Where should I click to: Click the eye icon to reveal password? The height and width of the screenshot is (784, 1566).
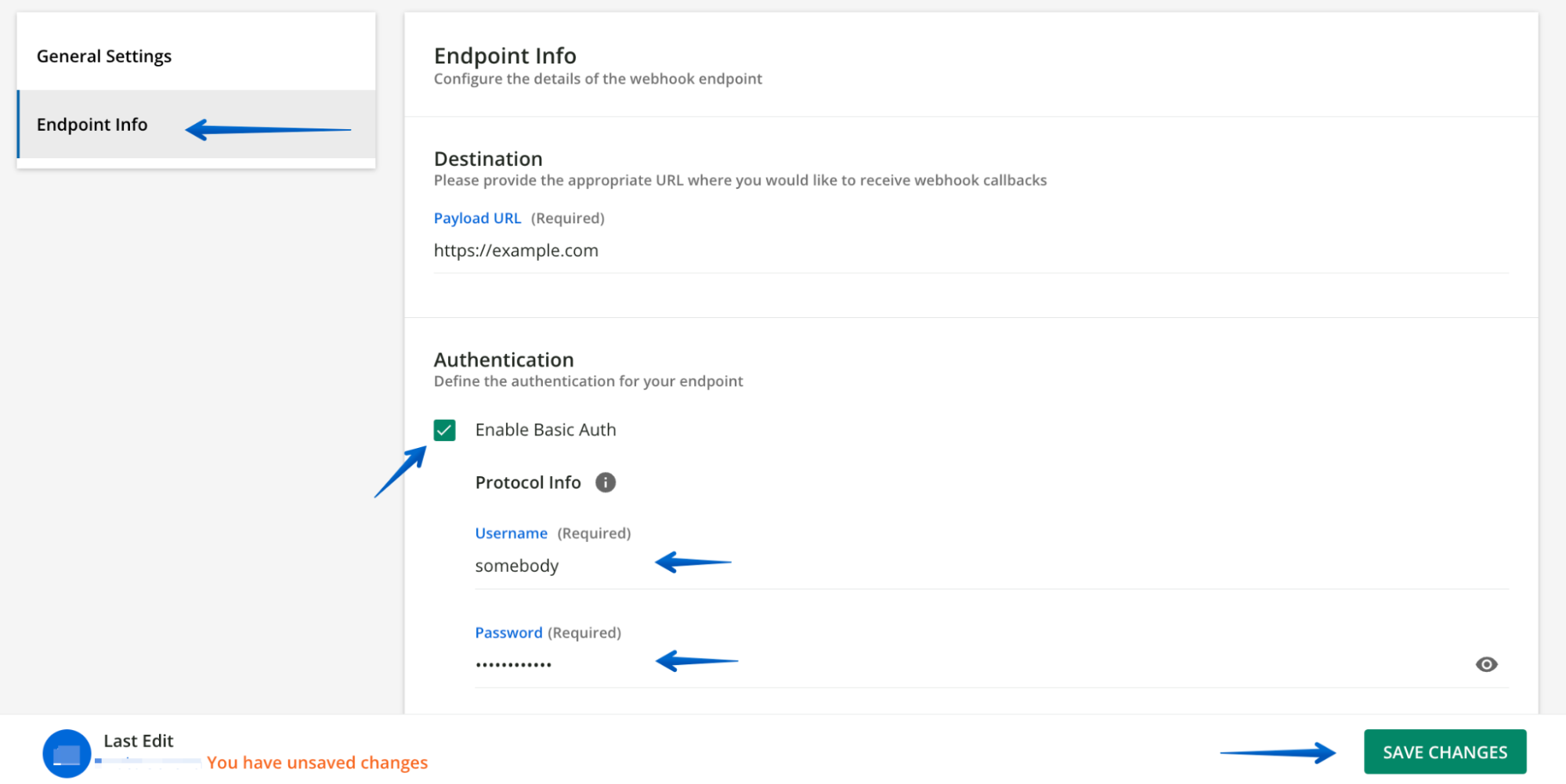(1486, 663)
